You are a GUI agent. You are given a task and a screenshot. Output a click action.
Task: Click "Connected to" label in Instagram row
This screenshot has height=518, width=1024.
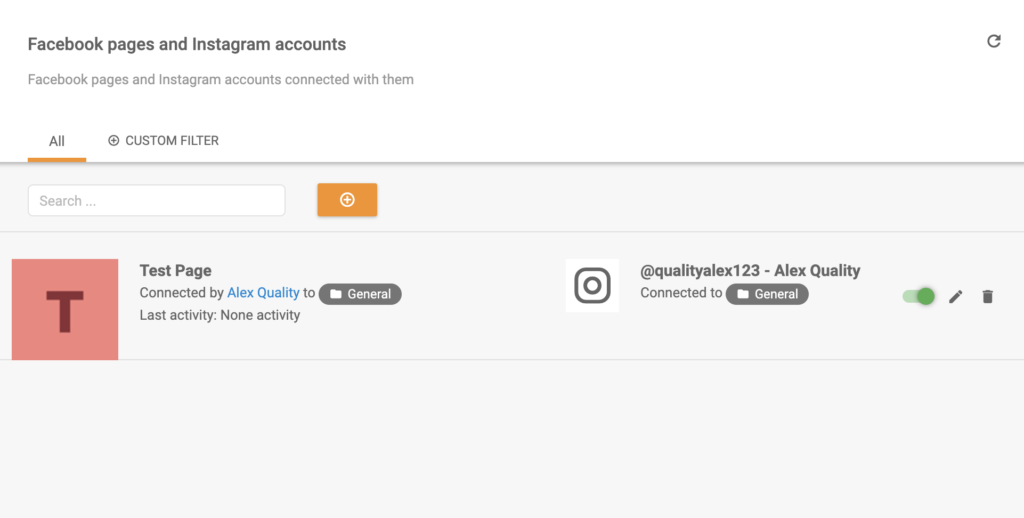(x=681, y=293)
